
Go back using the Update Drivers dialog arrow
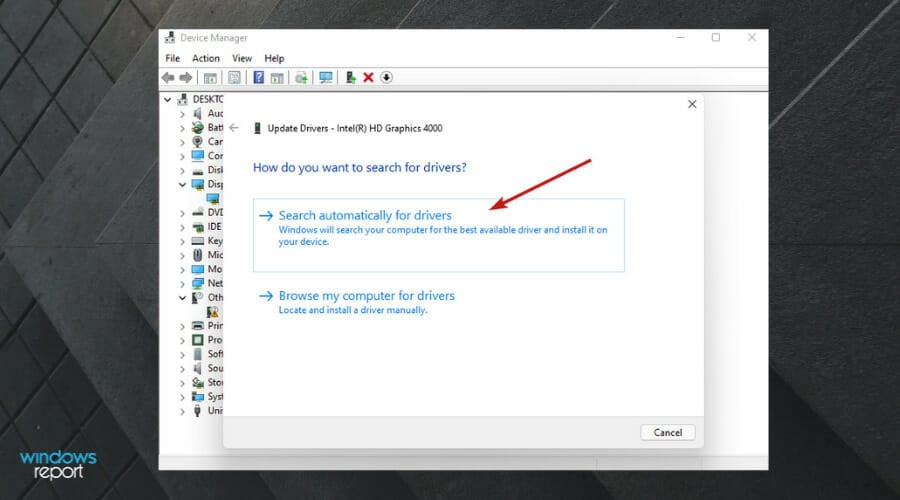[x=234, y=128]
